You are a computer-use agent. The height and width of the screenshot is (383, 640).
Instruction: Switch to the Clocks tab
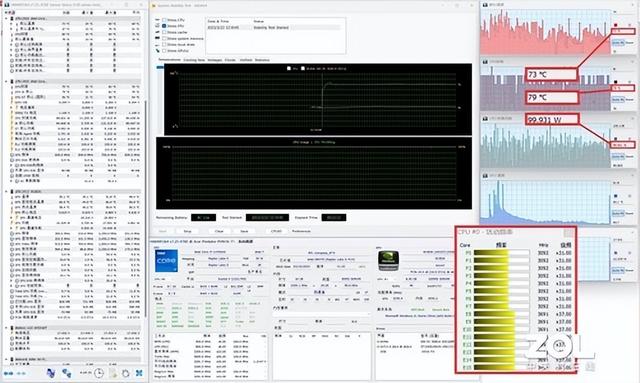(230, 60)
